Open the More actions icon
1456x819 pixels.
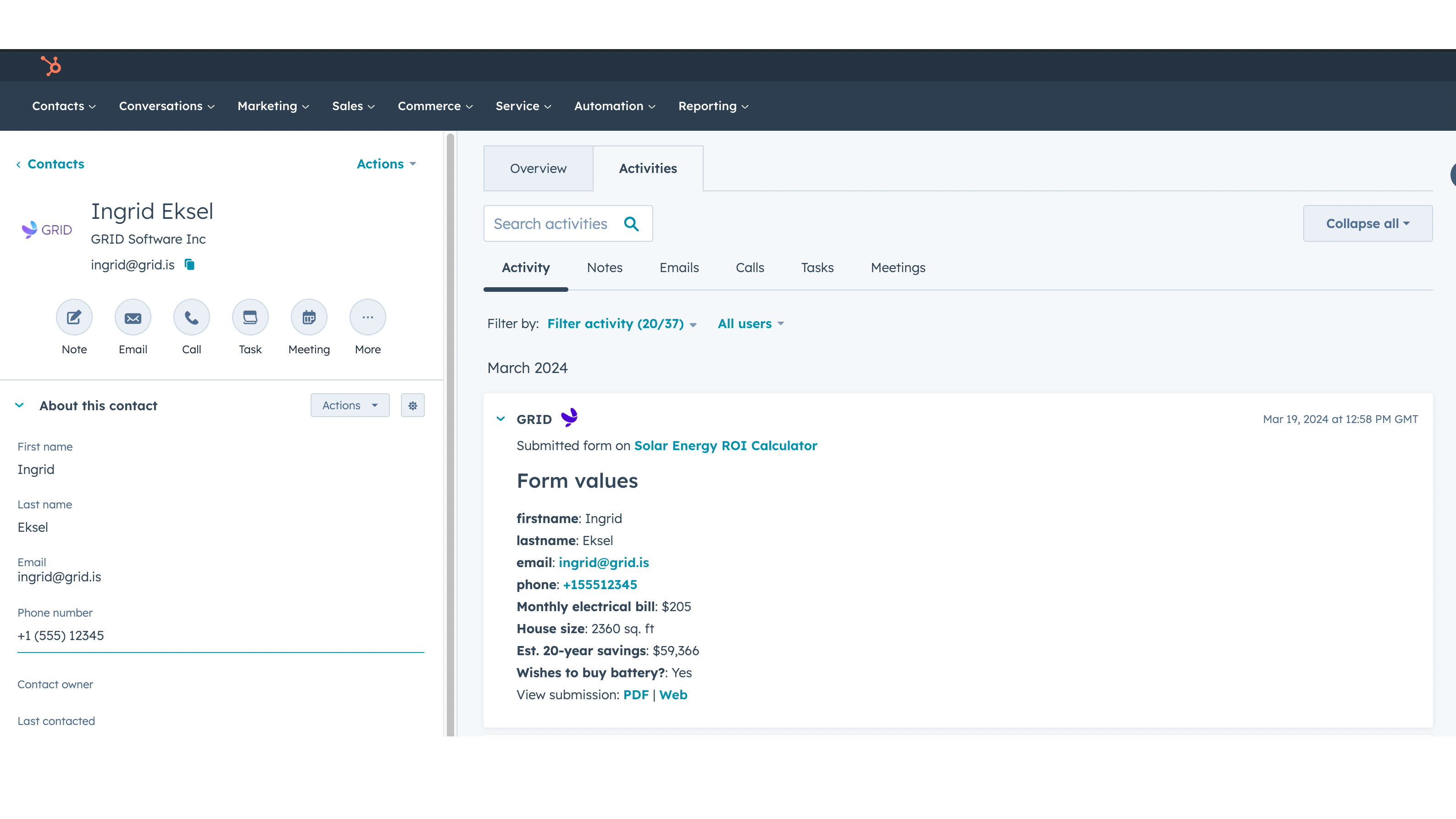(x=367, y=317)
